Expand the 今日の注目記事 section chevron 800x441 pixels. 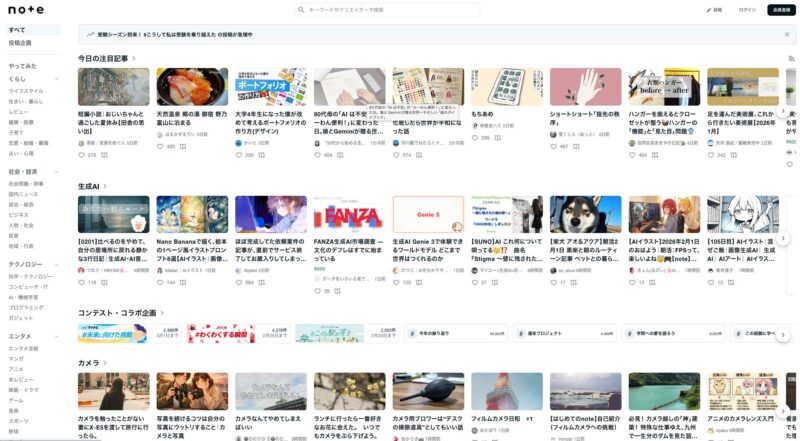134,59
